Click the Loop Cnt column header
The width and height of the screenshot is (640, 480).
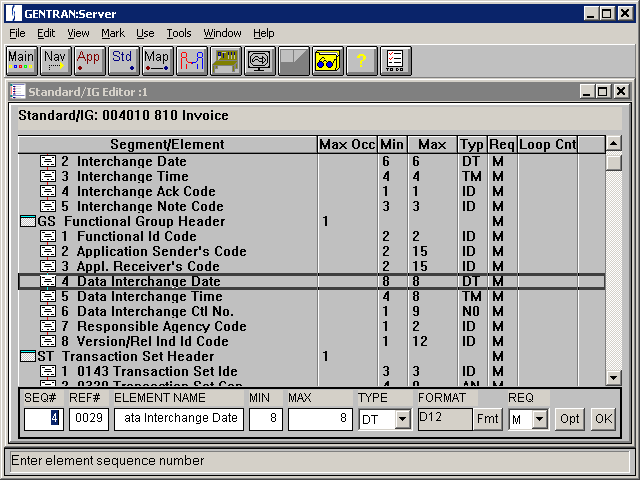547,144
